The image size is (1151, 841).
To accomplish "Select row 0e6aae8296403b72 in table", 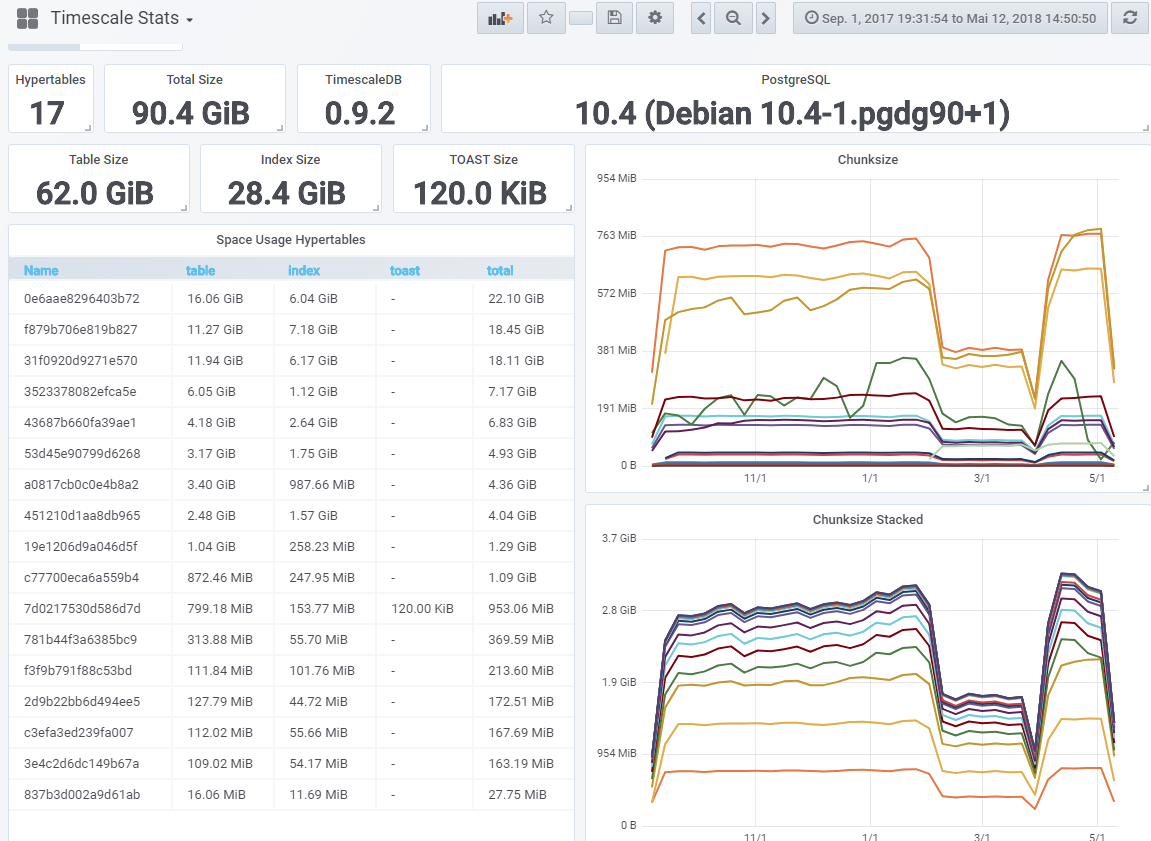I will (82, 299).
